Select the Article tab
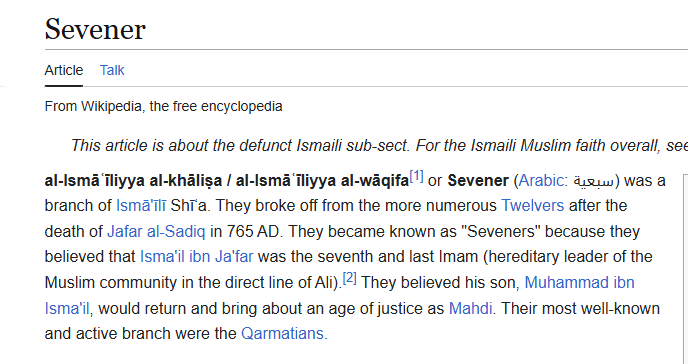The height and width of the screenshot is (364, 688). (64, 70)
